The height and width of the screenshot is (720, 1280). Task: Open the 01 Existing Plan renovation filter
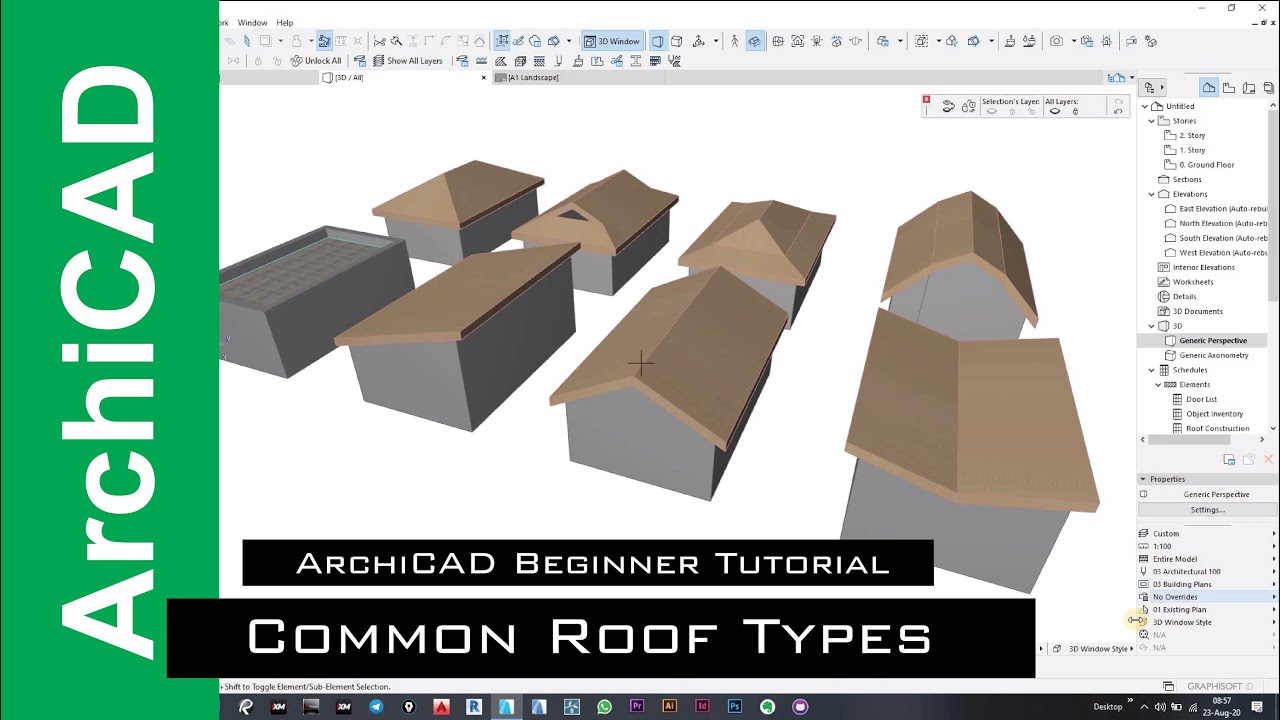pyautogui.click(x=1208, y=609)
